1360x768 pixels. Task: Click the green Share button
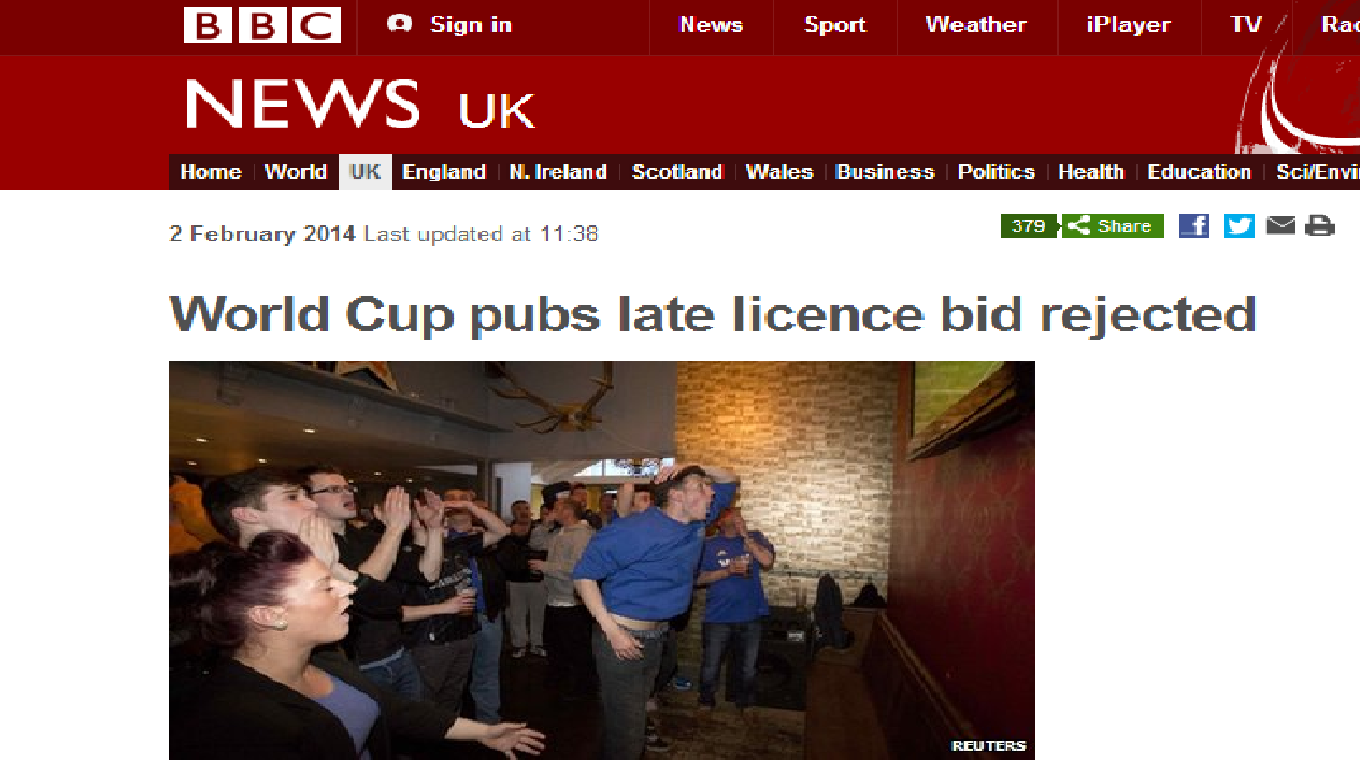pyautogui.click(x=1112, y=226)
